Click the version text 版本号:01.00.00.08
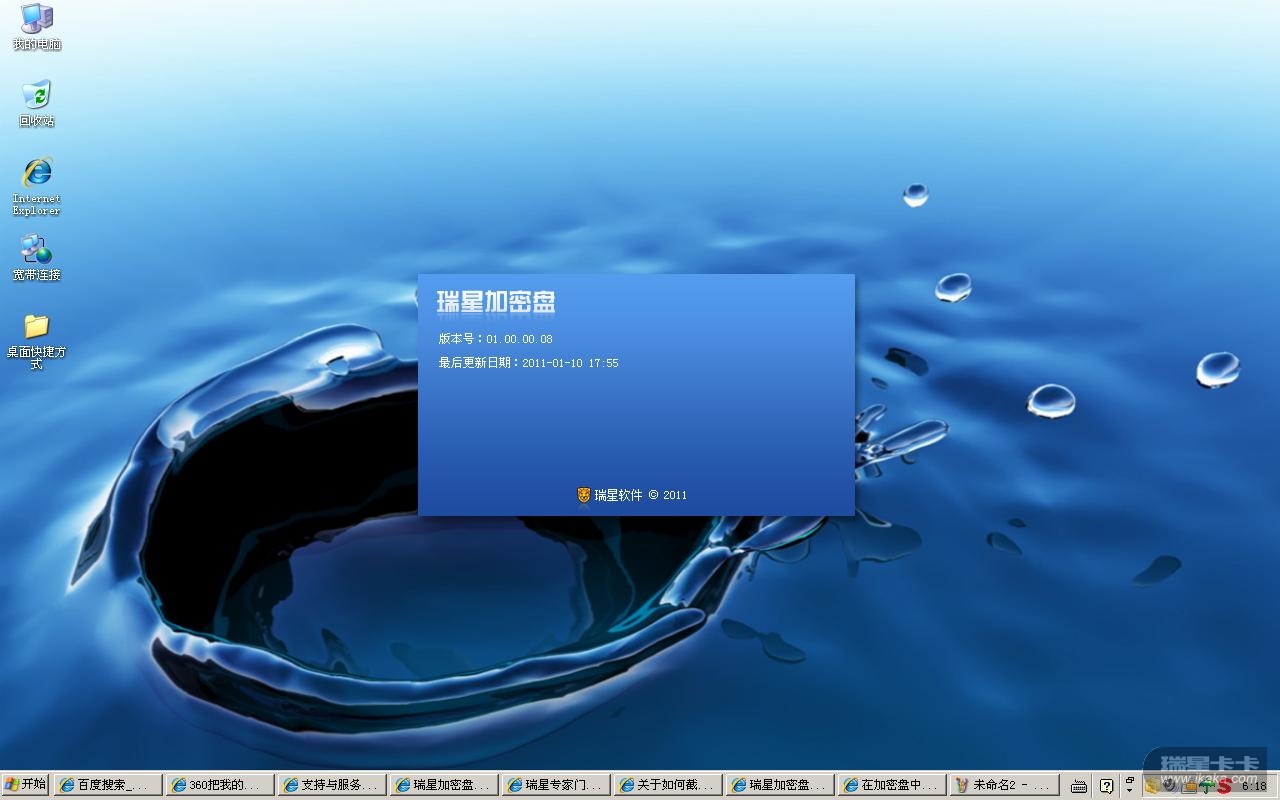Viewport: 1280px width, 800px height. click(496, 339)
